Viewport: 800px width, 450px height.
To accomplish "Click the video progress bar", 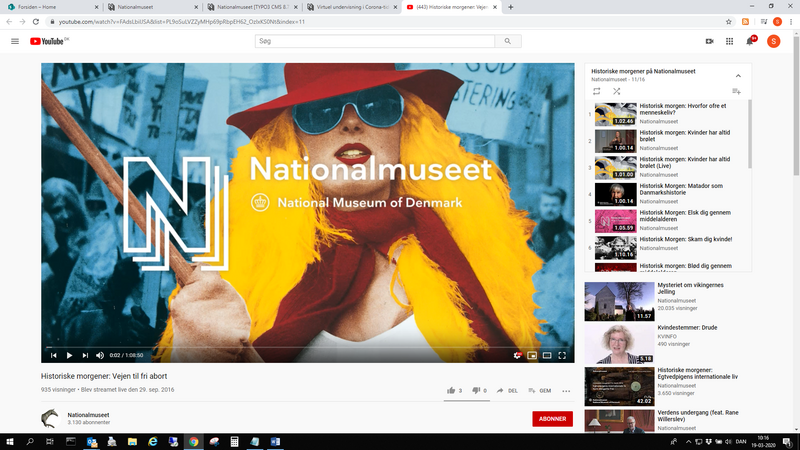I will tap(308, 347).
